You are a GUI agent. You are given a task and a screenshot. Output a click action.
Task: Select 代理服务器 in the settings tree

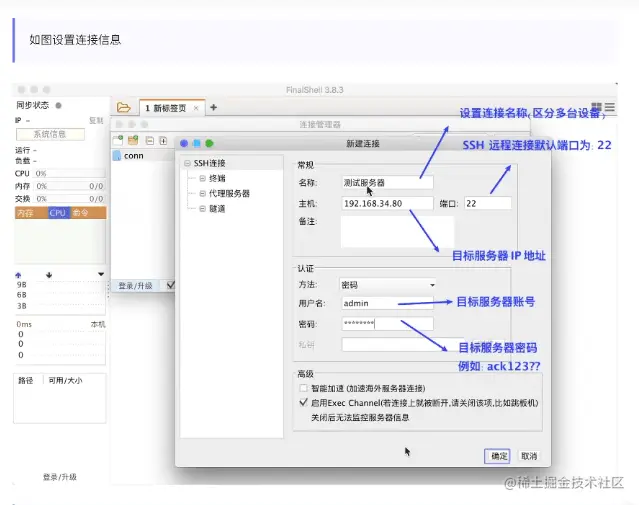[x=229, y=193]
